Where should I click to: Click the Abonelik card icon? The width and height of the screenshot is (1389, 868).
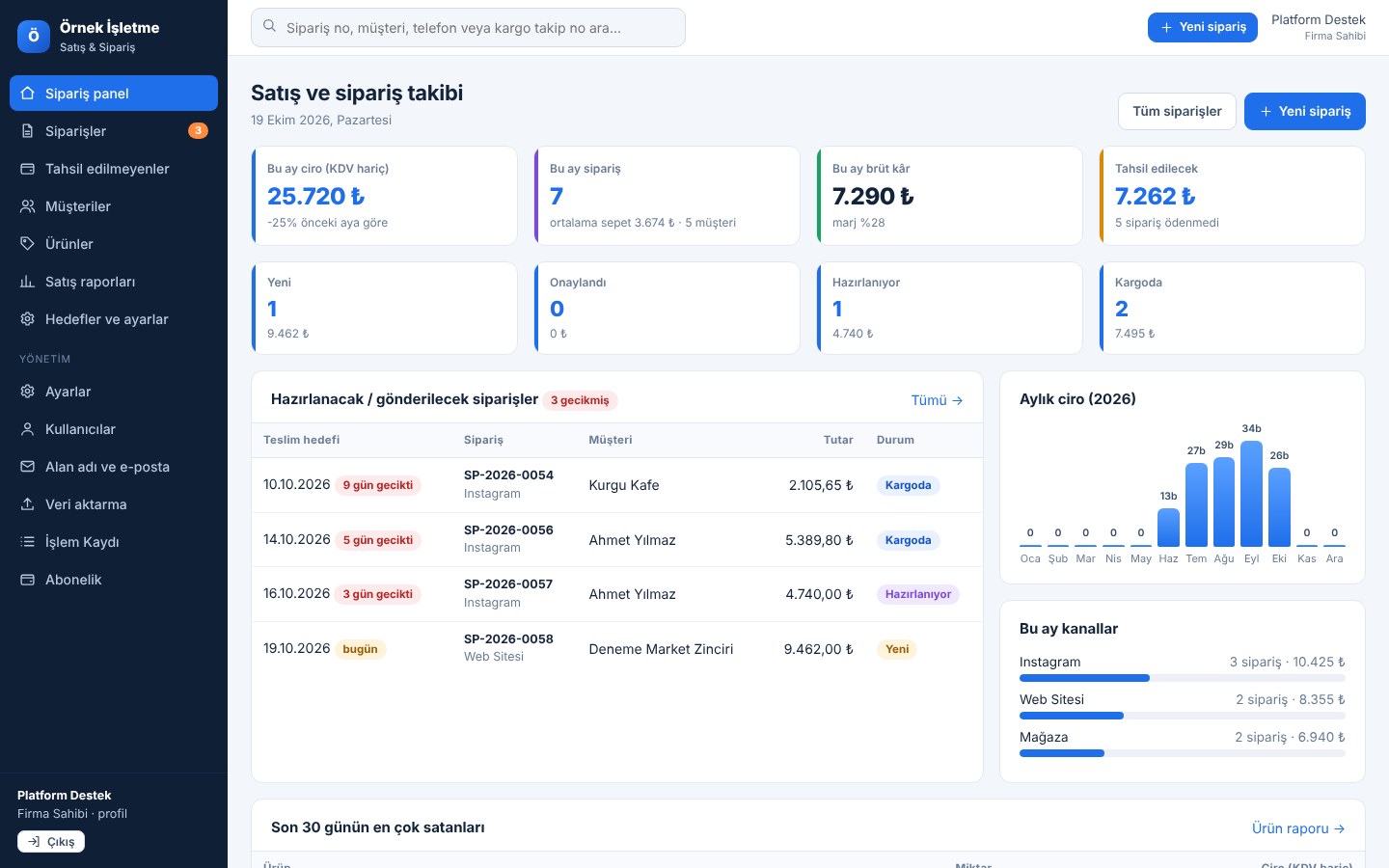pos(28,580)
